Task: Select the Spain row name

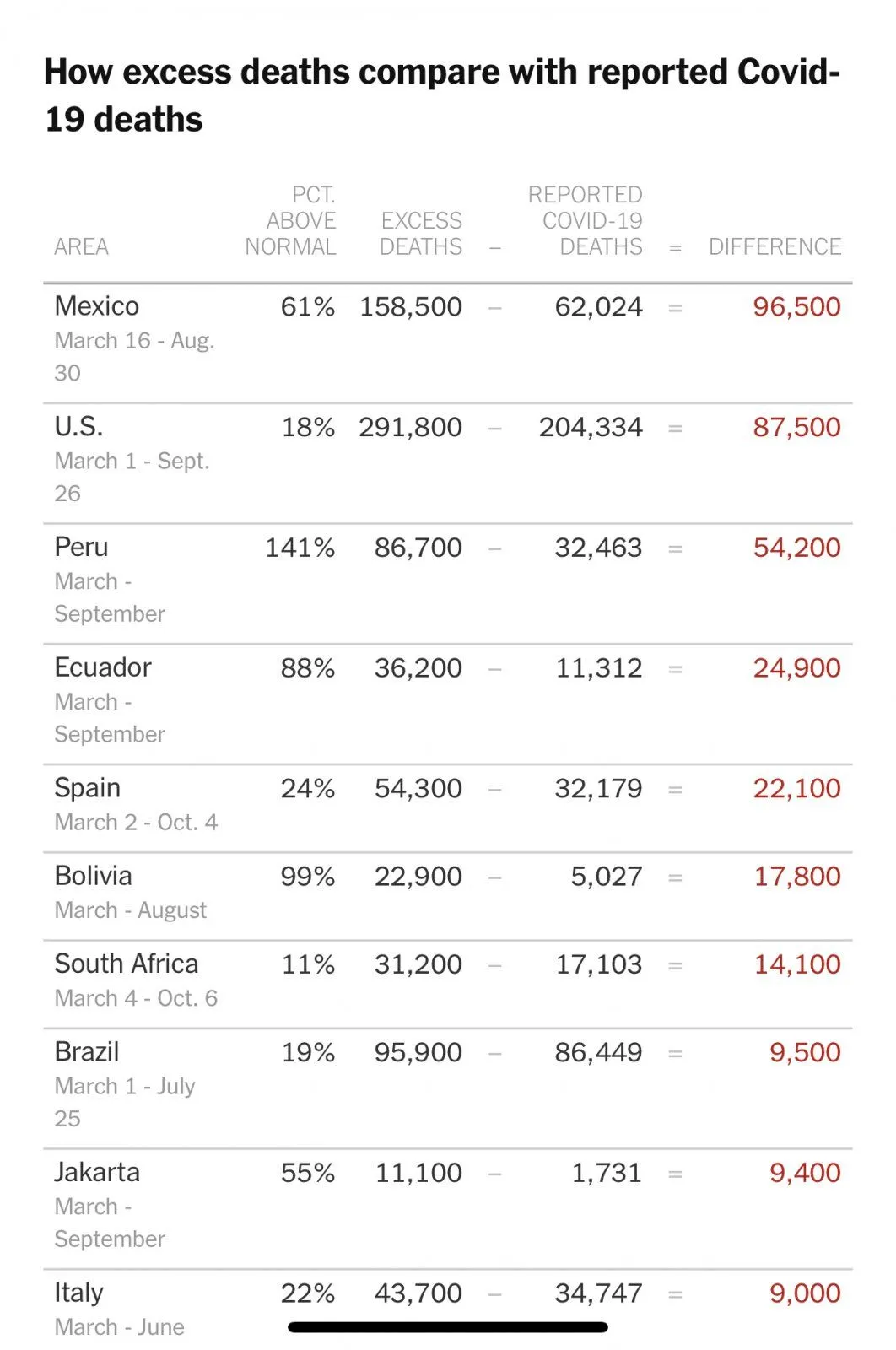Action: [x=88, y=788]
